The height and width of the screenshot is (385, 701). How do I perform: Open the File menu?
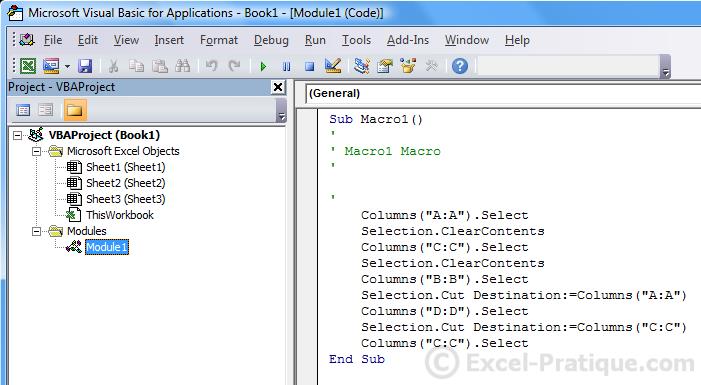(53, 40)
